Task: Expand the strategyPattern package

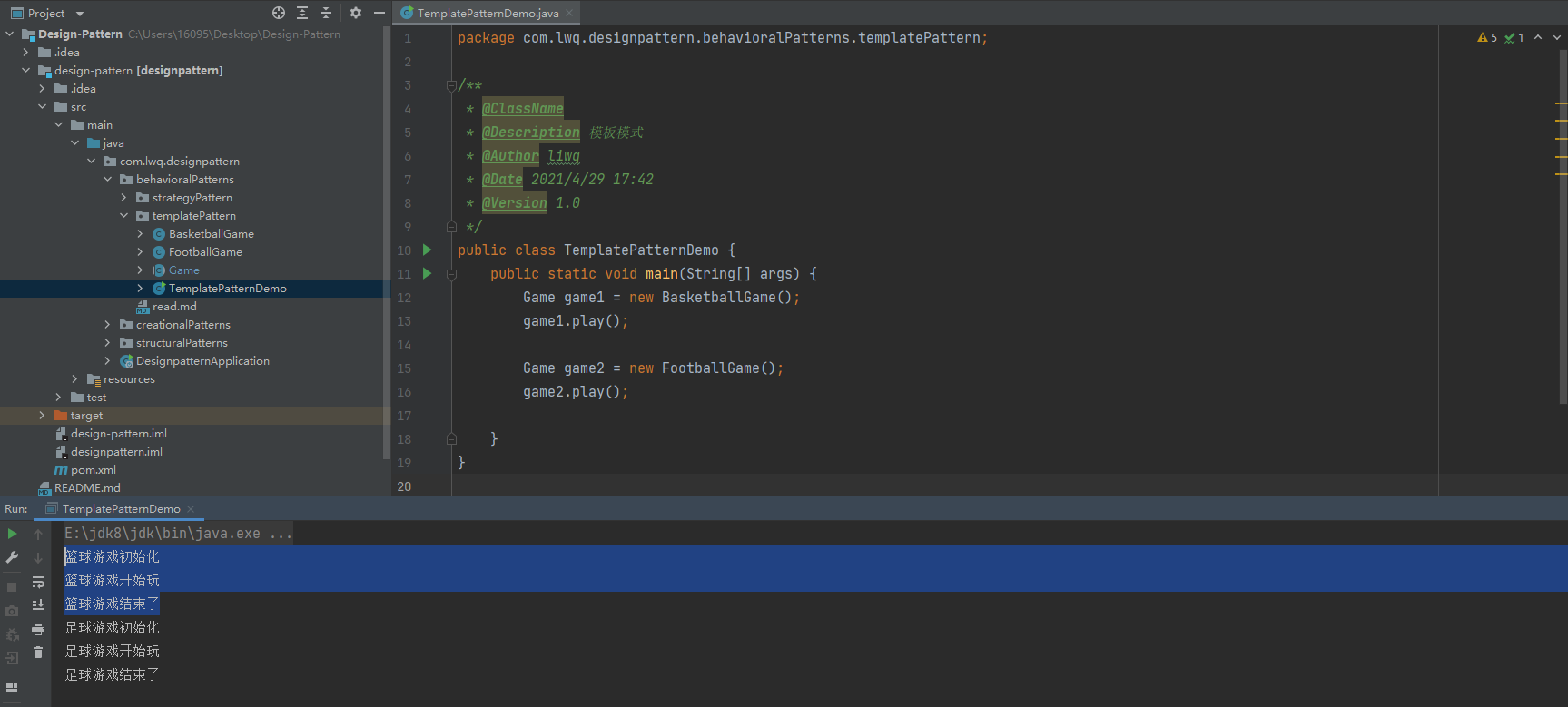Action: point(124,197)
